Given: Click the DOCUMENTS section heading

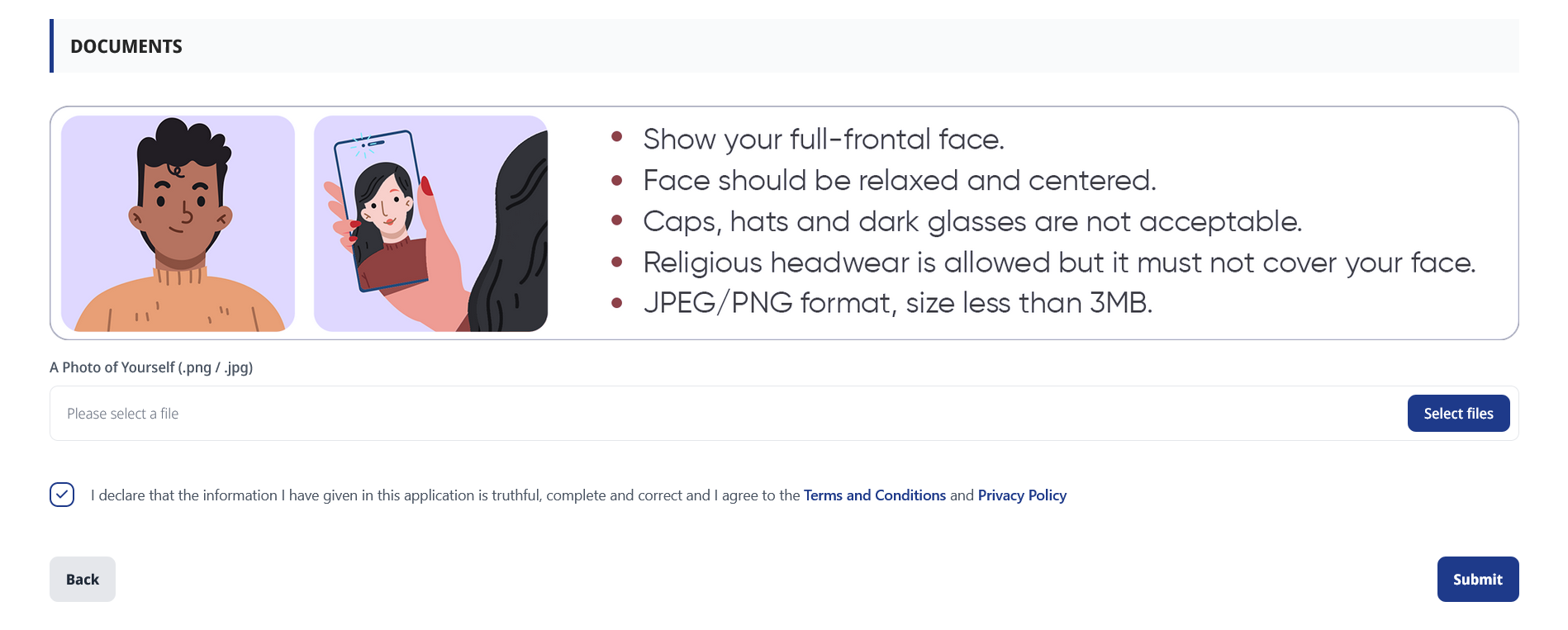Looking at the screenshot, I should [x=126, y=47].
